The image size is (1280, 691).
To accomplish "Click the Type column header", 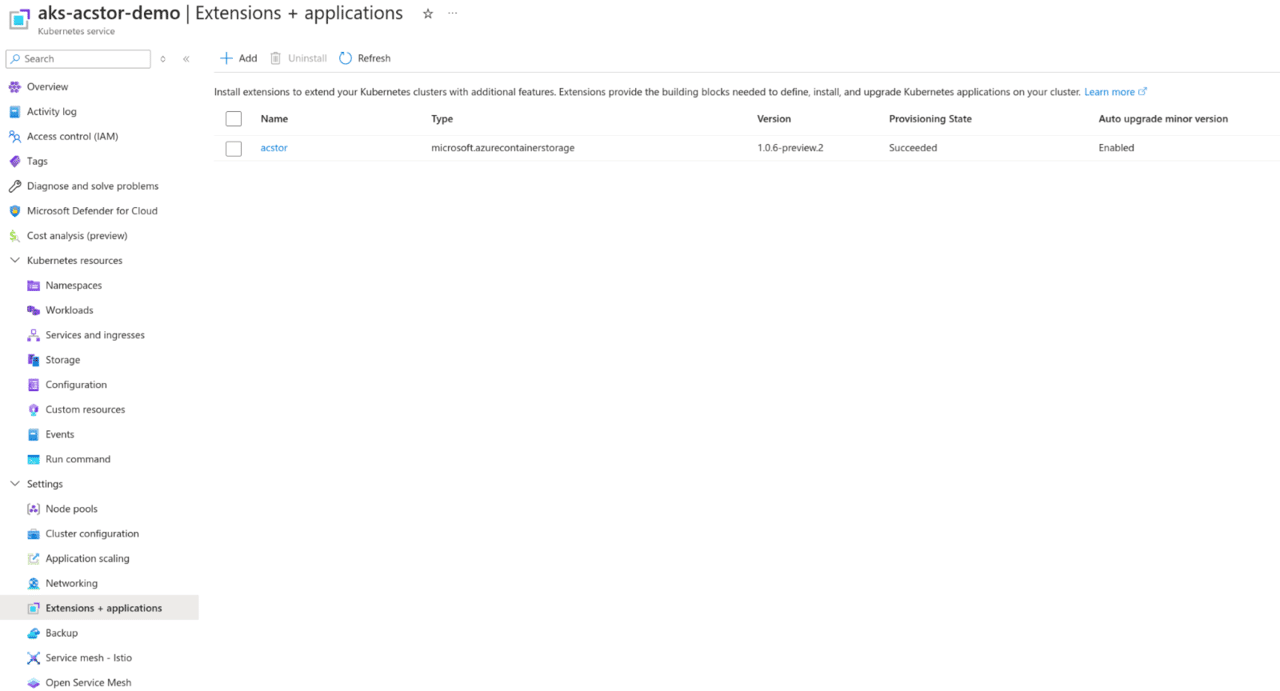I will 442,119.
